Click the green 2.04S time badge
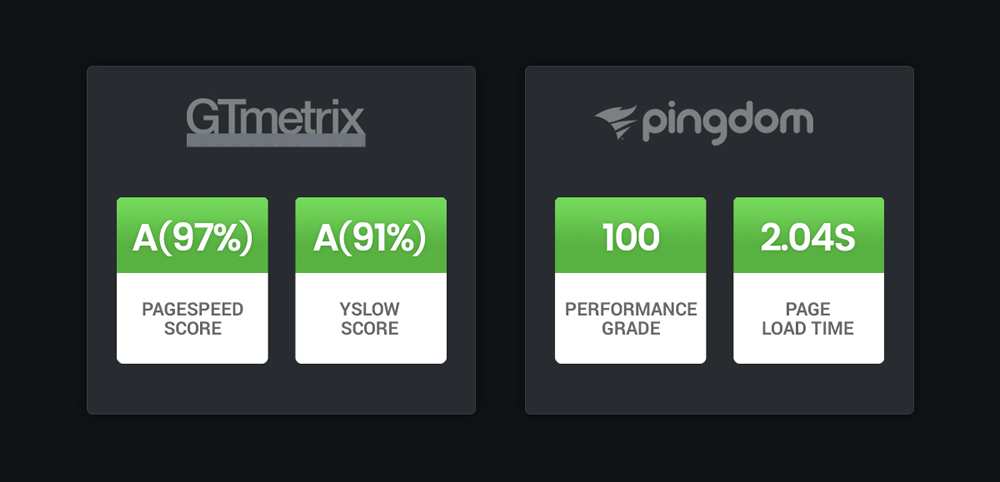Screen dimensions: 1000x482 (x=808, y=236)
